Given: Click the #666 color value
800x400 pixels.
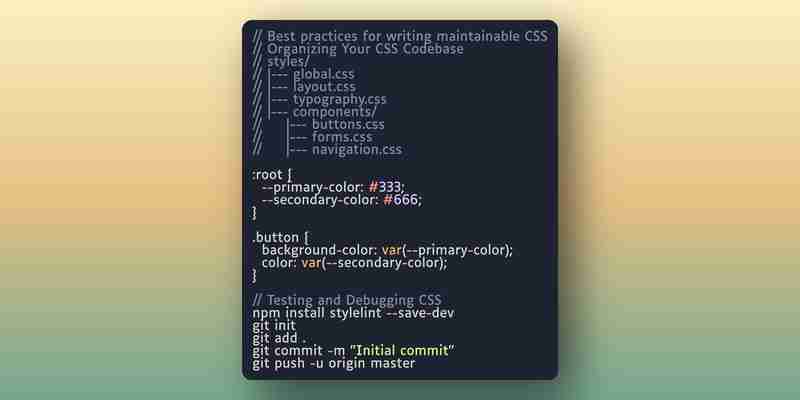Looking at the screenshot, I should 401,200.
